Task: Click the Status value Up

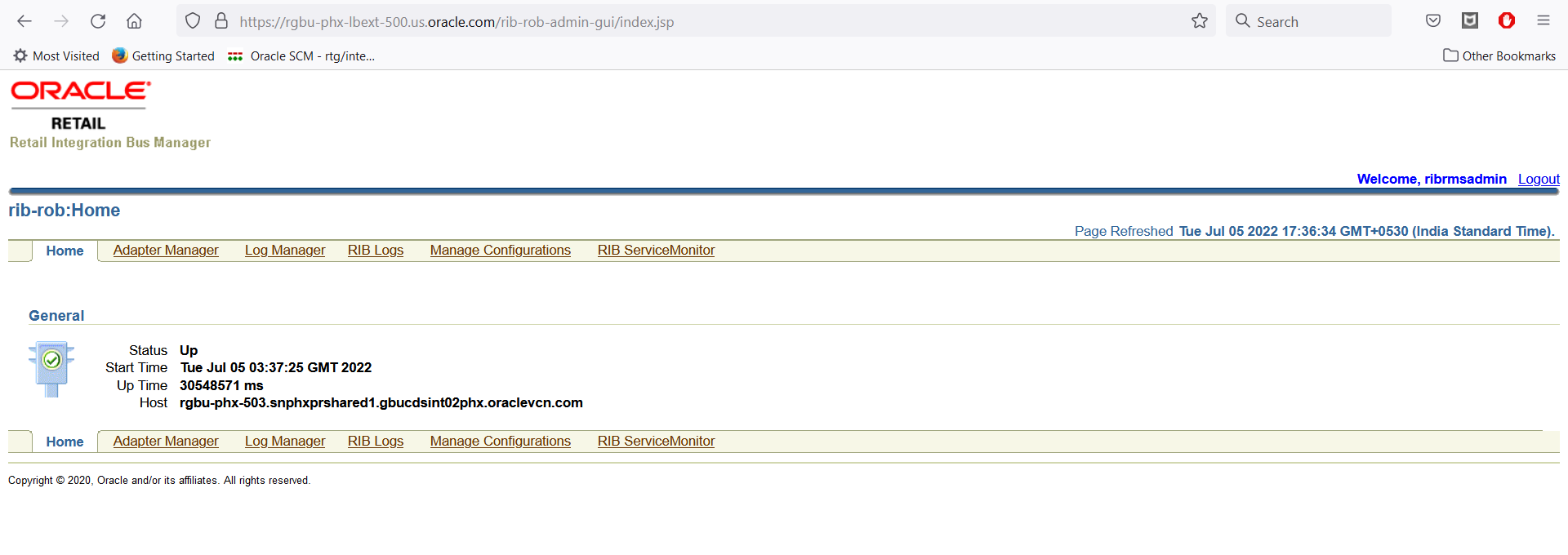Action: (189, 350)
